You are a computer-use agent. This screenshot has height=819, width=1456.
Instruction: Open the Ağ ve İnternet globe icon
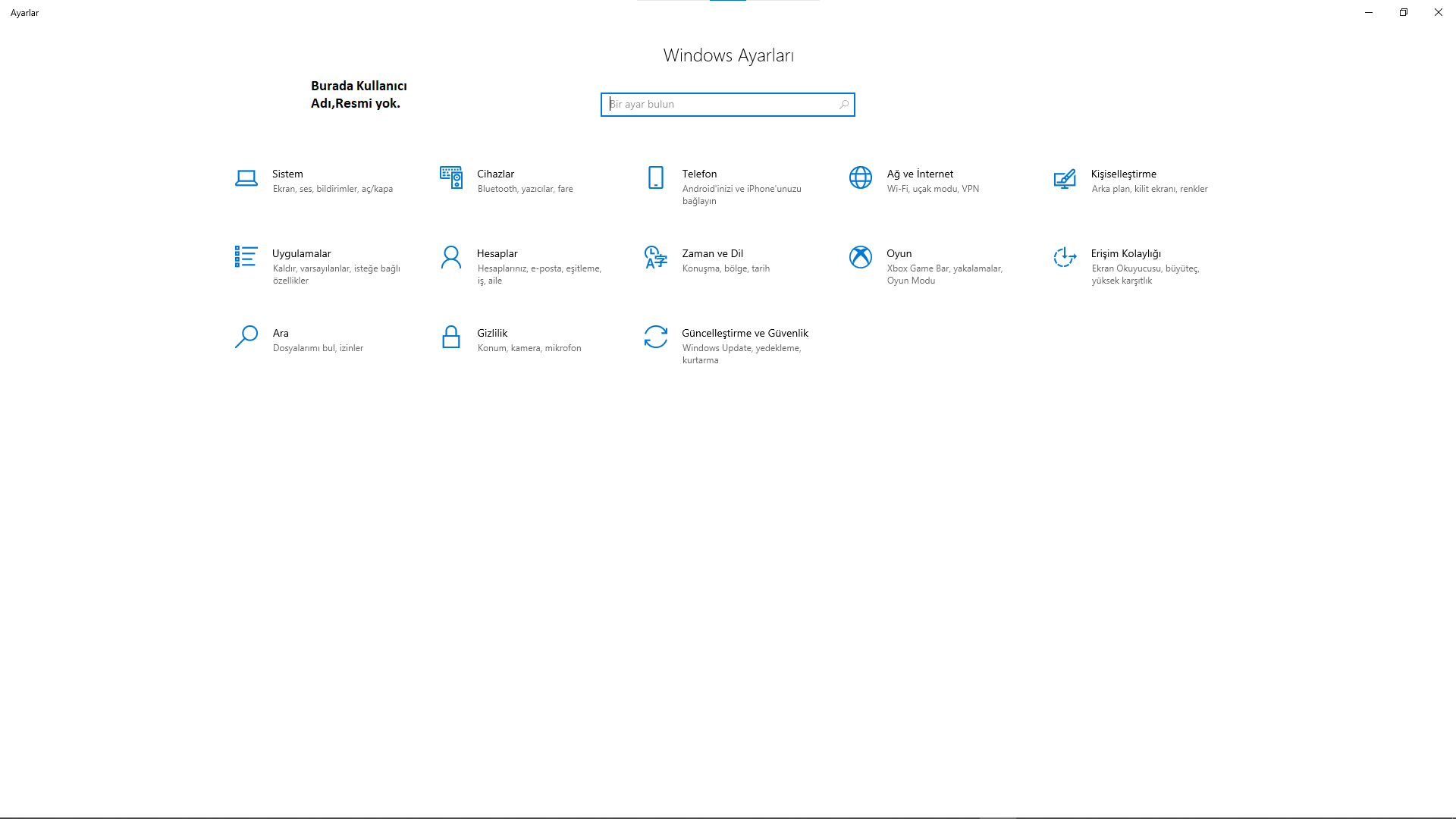tap(861, 177)
